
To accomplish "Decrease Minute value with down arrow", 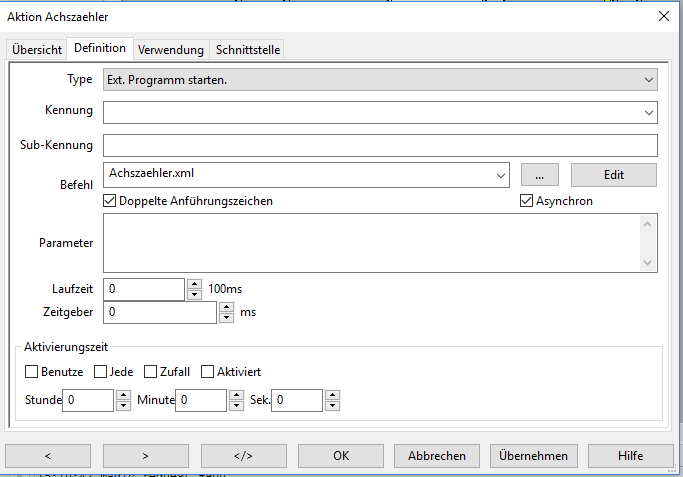I will [x=236, y=406].
